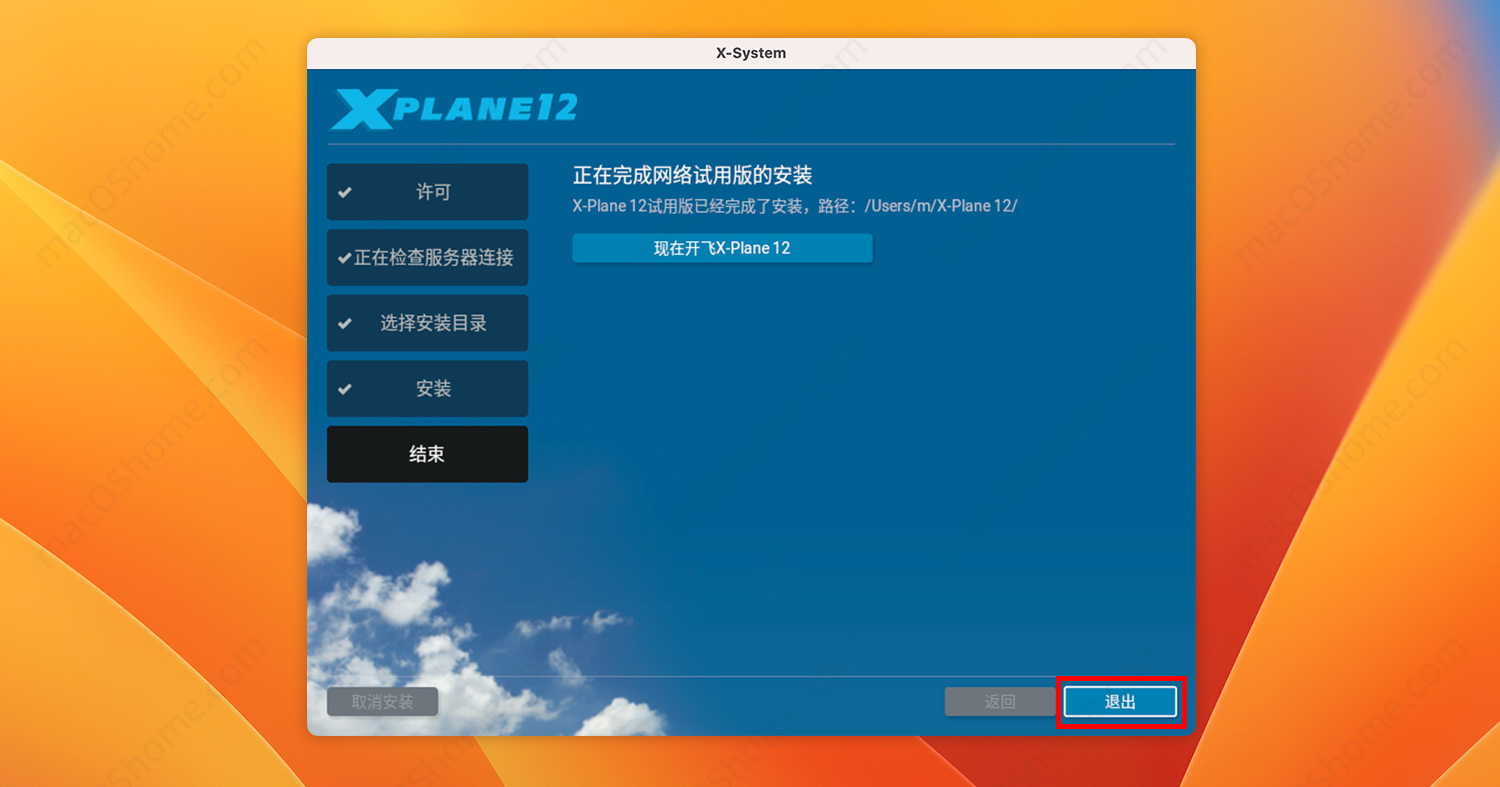Click the checkmark beside 安装

(x=345, y=389)
